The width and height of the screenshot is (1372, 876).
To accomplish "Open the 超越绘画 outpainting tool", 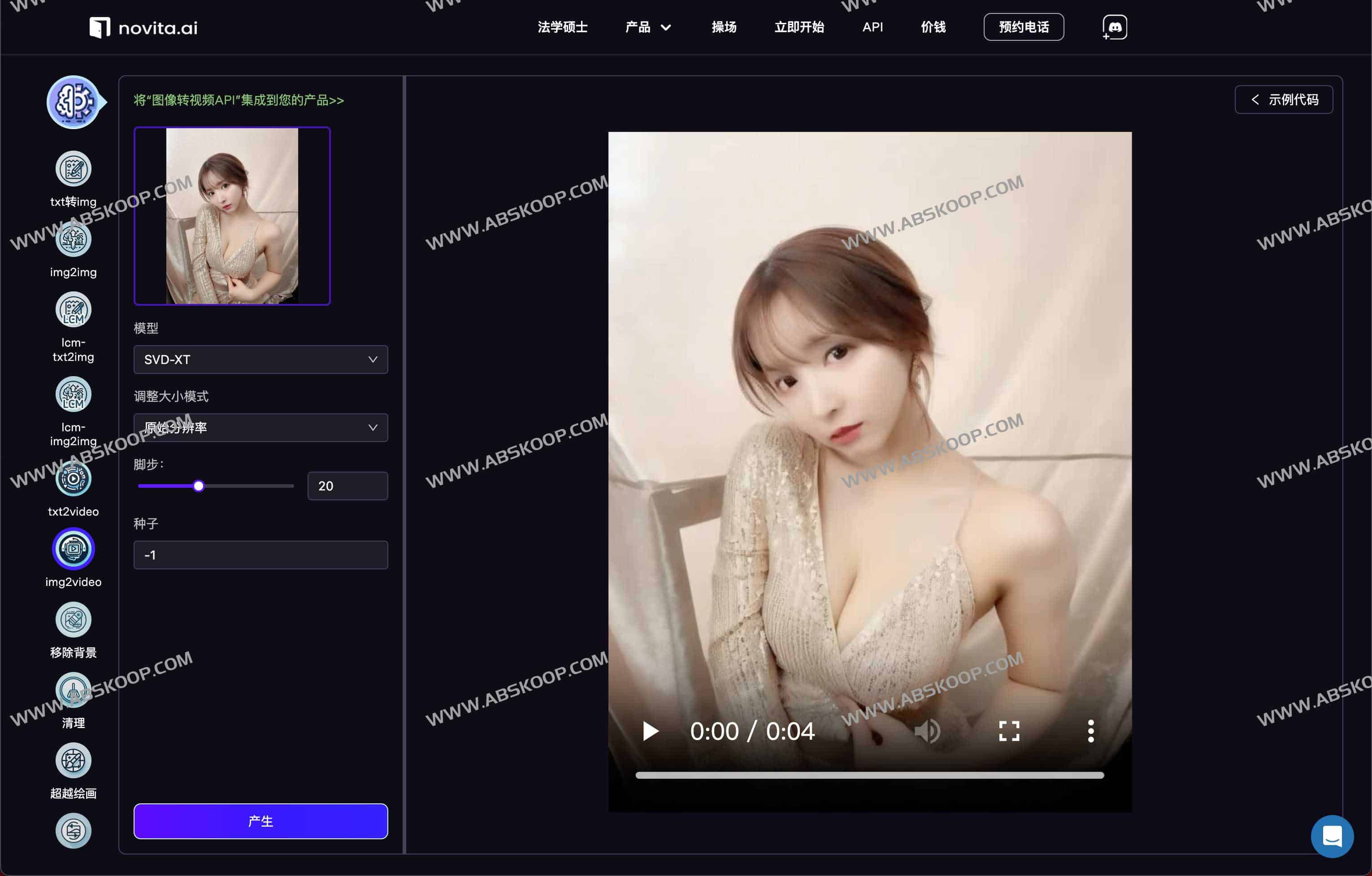I will click(x=73, y=760).
